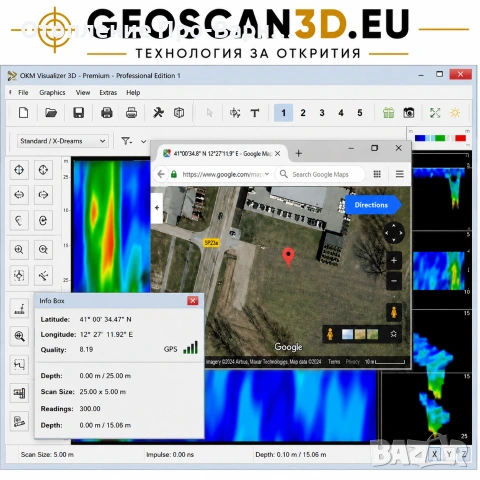
Task: Save scan with the floppy disk icon
Action: click(79, 113)
